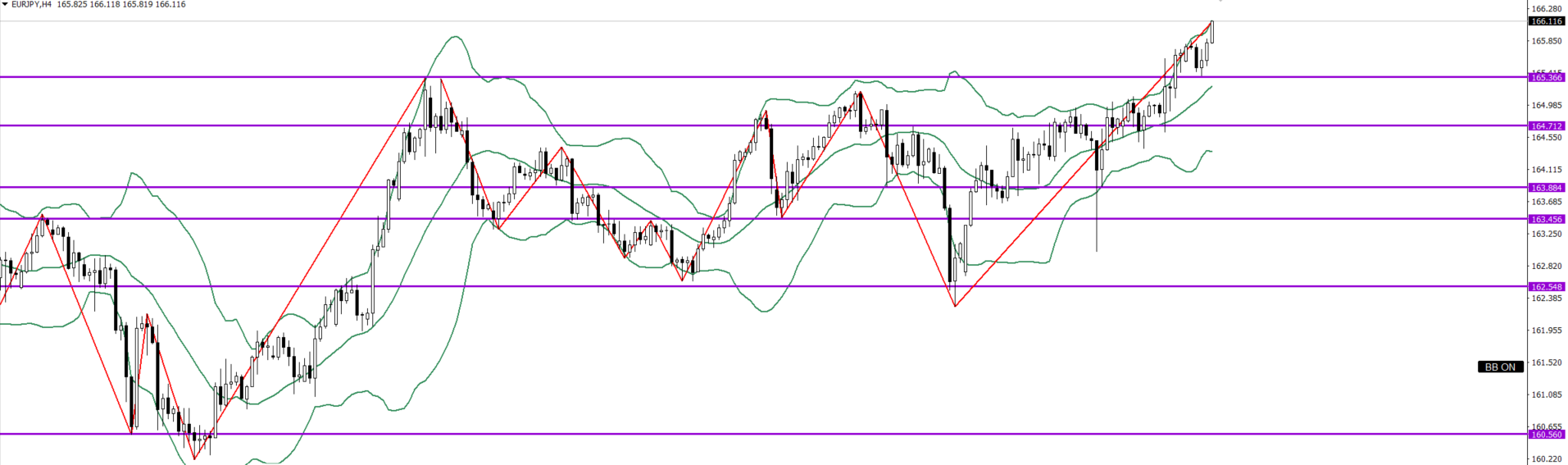Click the 163.884 purple level tag
The image size is (1568, 465).
[x=1547, y=187]
